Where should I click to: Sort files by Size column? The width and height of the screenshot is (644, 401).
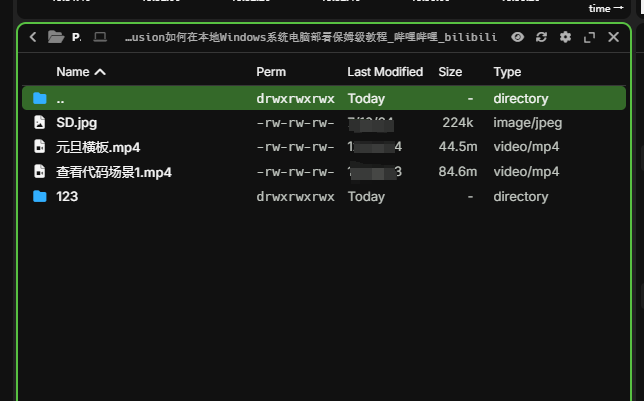point(450,72)
